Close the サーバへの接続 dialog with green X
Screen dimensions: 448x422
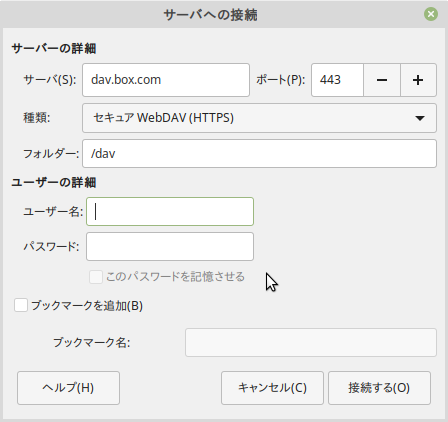tap(431, 14)
